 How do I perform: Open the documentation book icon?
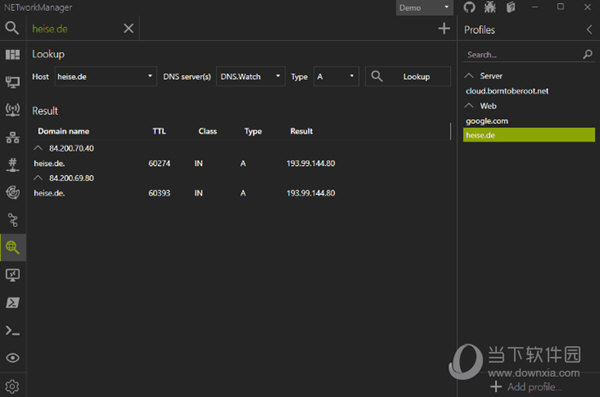click(511, 7)
